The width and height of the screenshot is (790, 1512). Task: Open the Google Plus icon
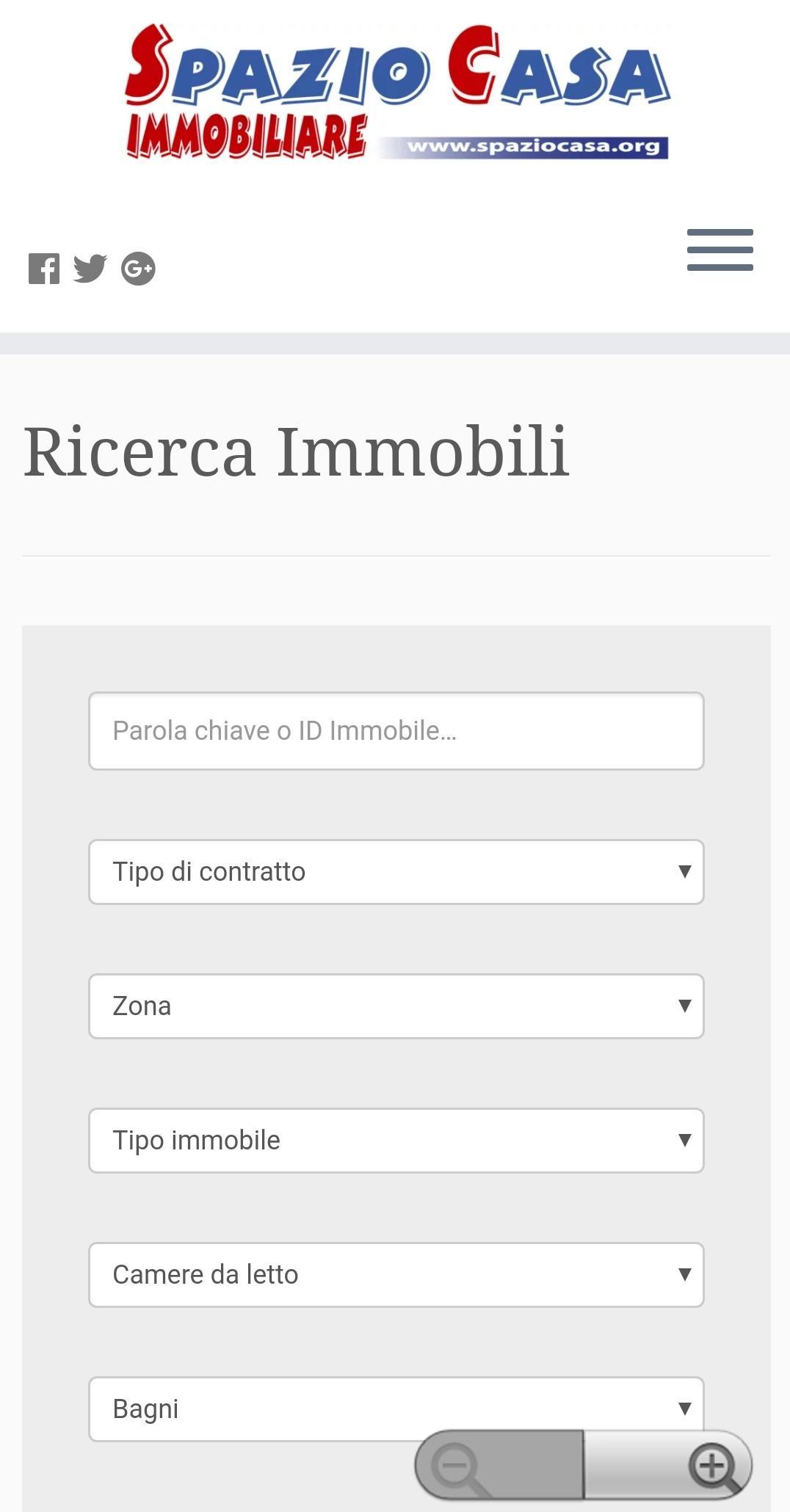[x=138, y=269]
